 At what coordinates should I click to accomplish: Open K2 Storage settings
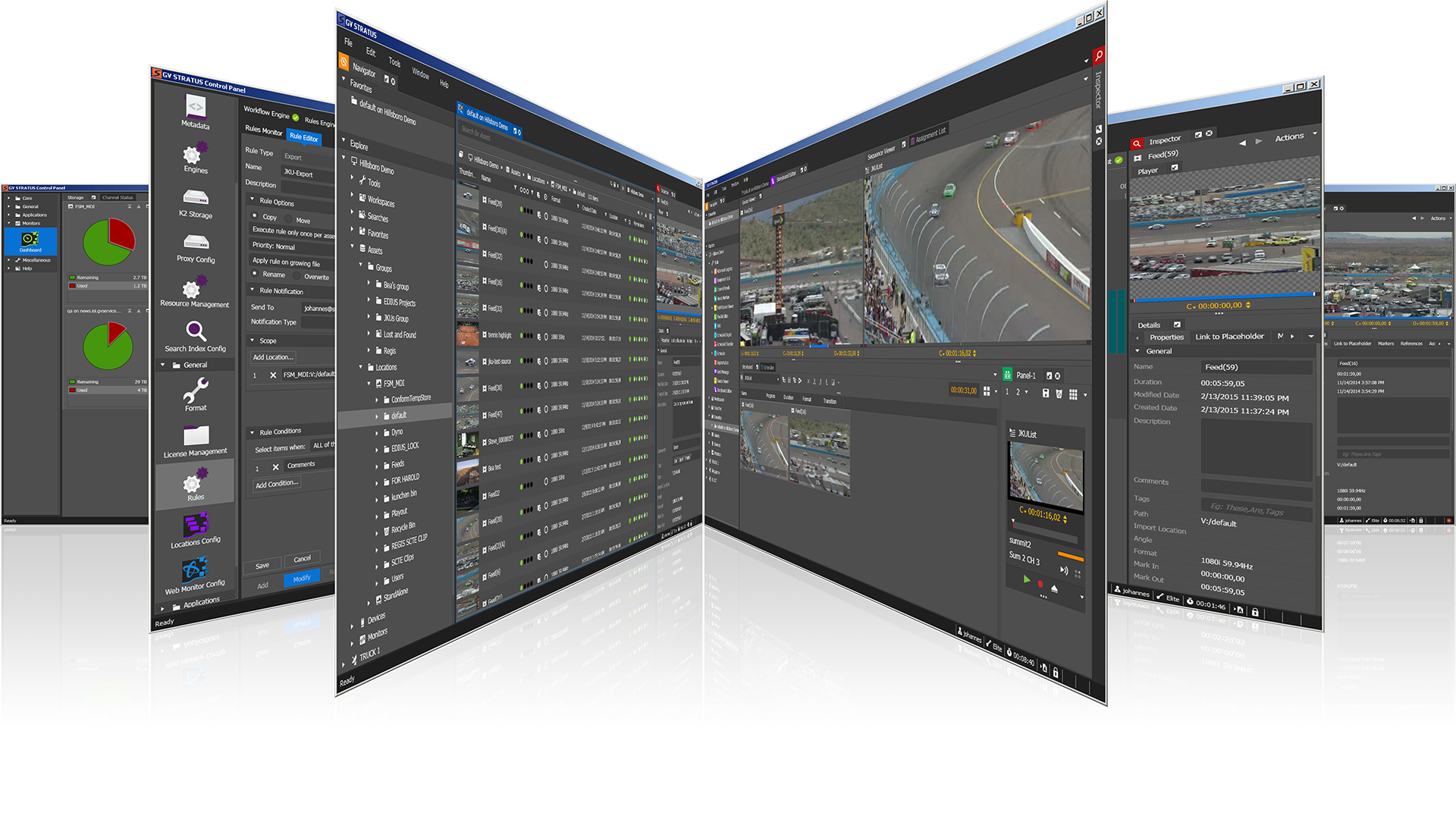coord(196,199)
